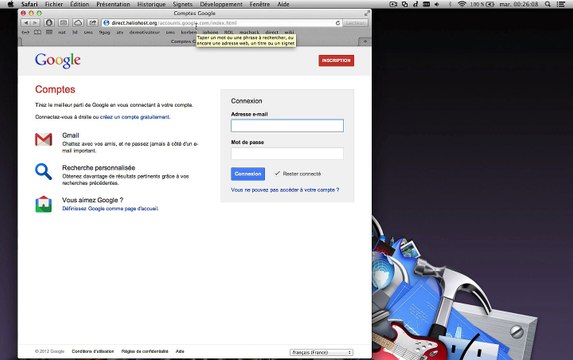Viewport: 573px width, 360px height.
Task: Click the house icon beside Vous aimez Google
Action: point(43,204)
